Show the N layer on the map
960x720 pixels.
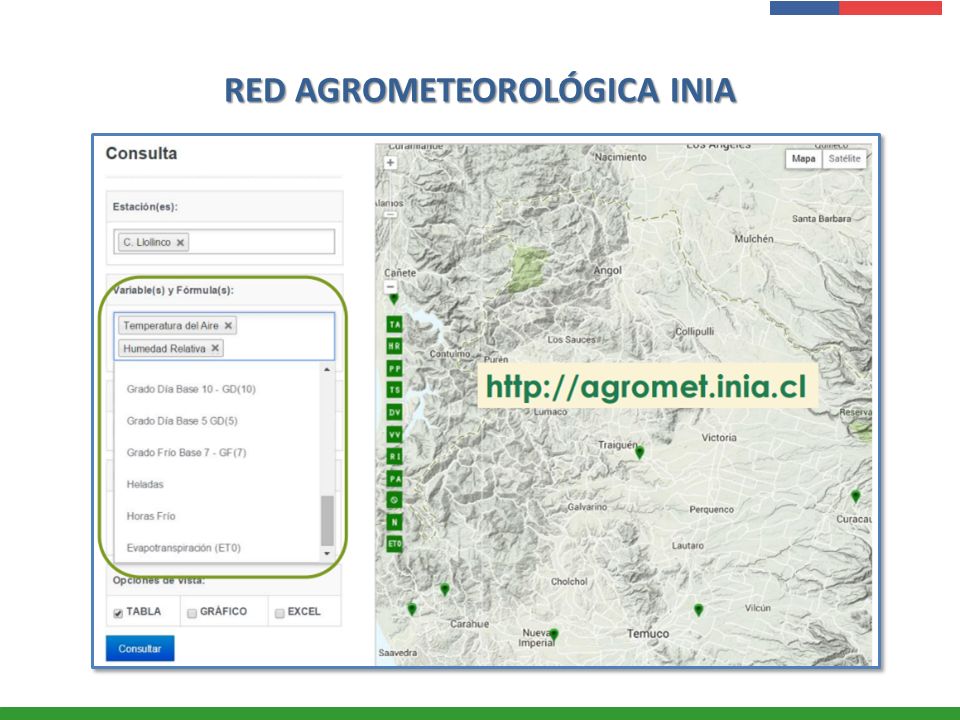click(x=394, y=522)
